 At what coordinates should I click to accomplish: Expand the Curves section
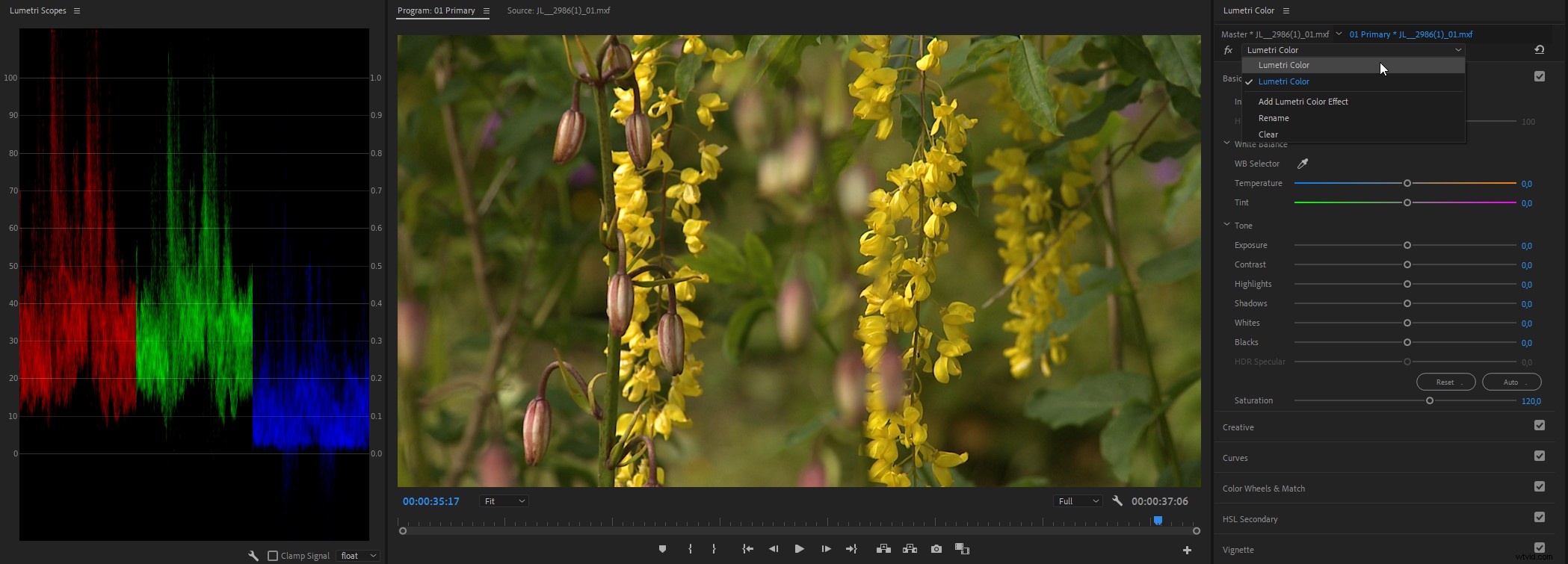tap(1235, 458)
